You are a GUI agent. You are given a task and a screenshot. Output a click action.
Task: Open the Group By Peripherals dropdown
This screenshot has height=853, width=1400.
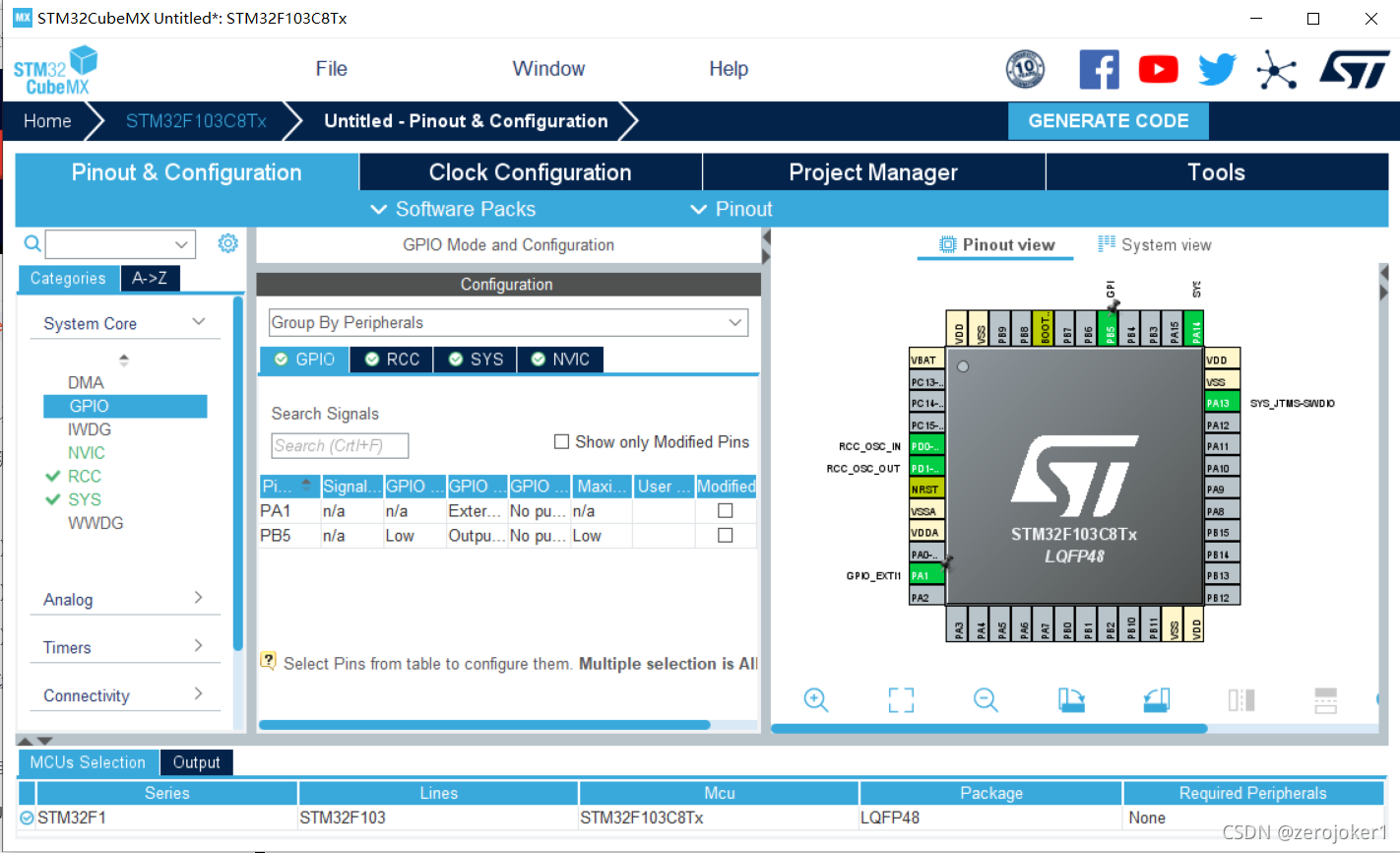(508, 322)
